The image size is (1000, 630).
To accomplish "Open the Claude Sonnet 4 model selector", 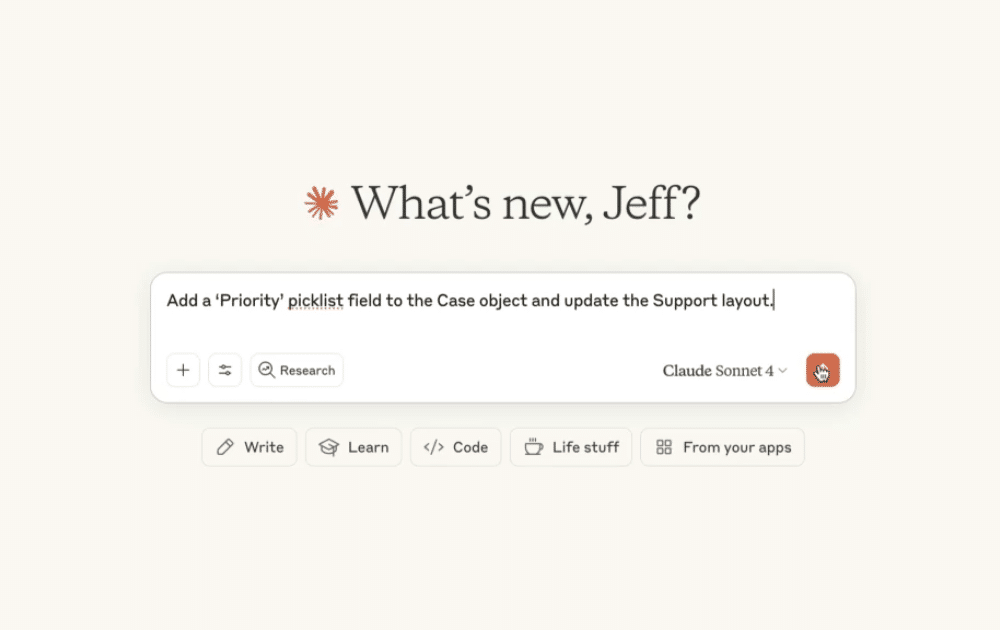I will click(718, 371).
